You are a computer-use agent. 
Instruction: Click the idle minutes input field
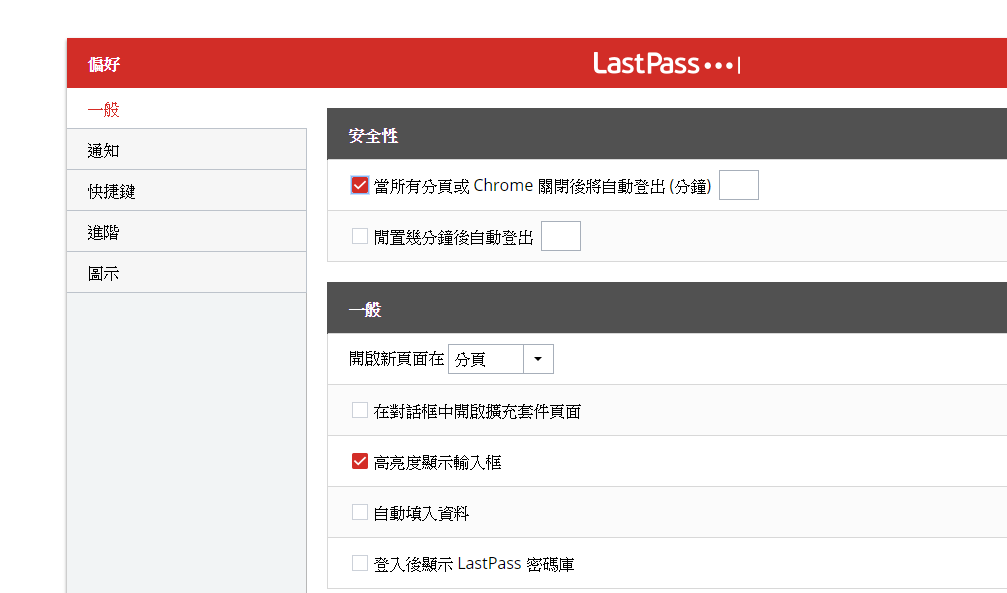pyautogui.click(x=561, y=236)
